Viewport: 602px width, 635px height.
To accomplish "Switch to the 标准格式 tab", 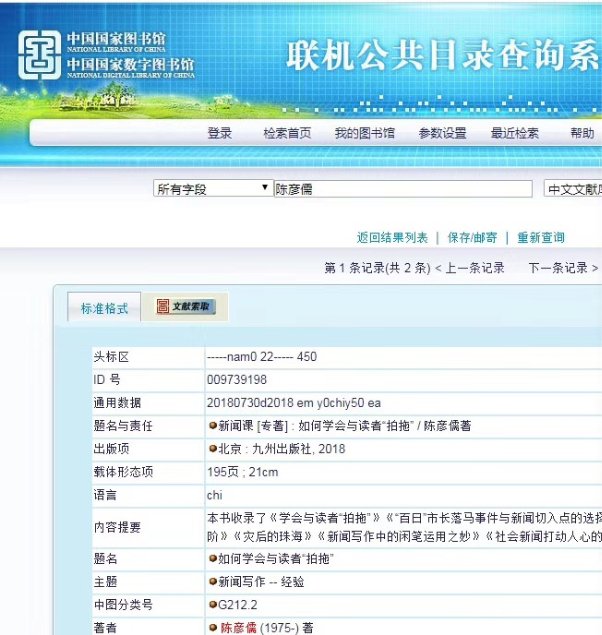I will 105,309.
